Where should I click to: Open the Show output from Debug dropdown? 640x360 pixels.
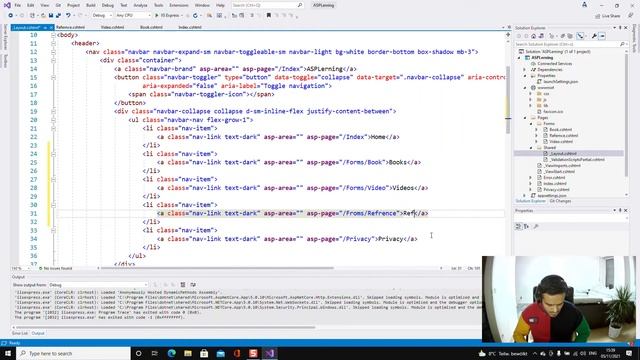click(x=98, y=284)
